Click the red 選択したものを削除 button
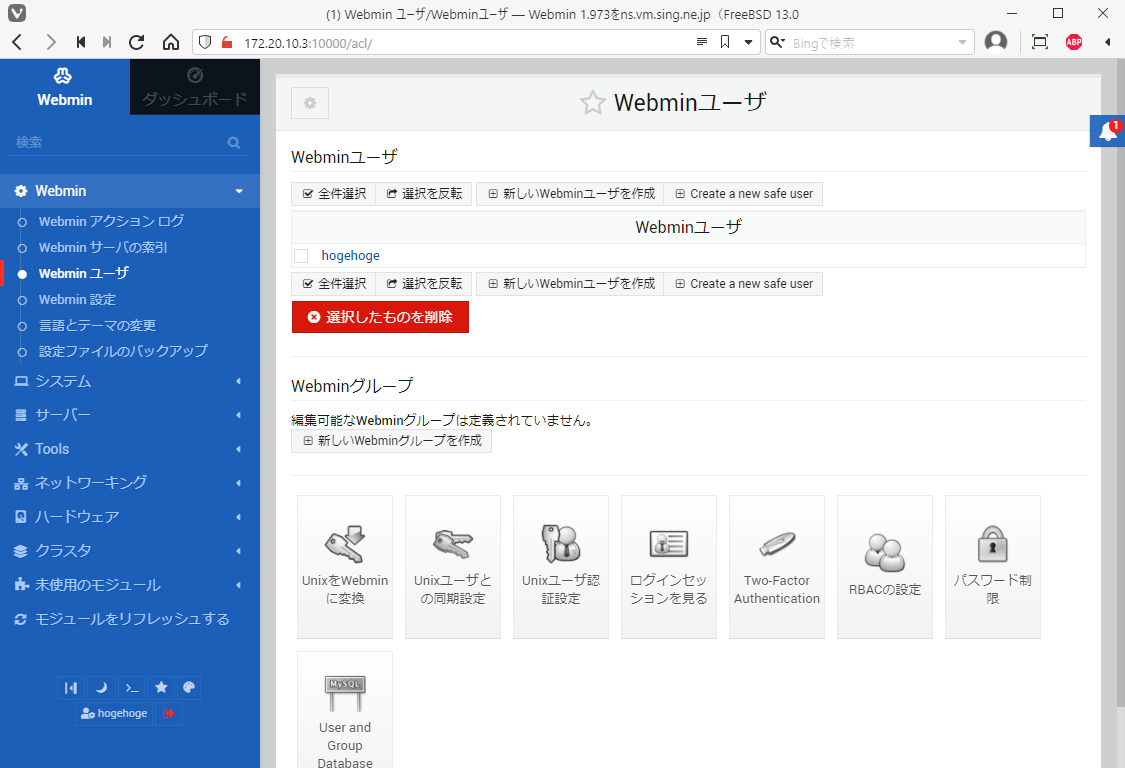The width and height of the screenshot is (1125, 768). click(380, 317)
